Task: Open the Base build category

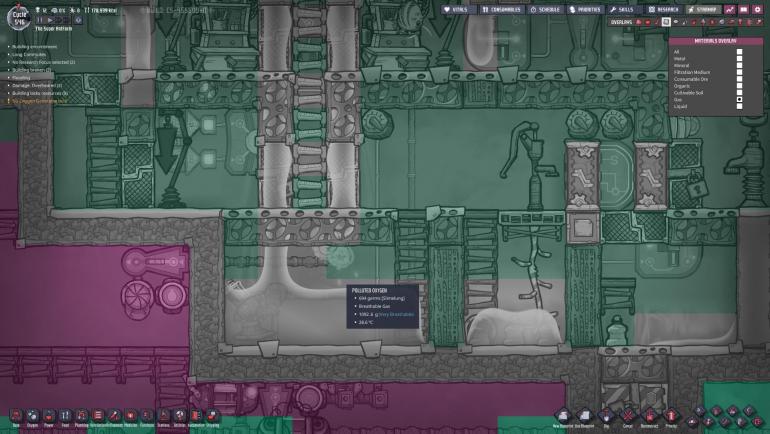Action: [16, 415]
